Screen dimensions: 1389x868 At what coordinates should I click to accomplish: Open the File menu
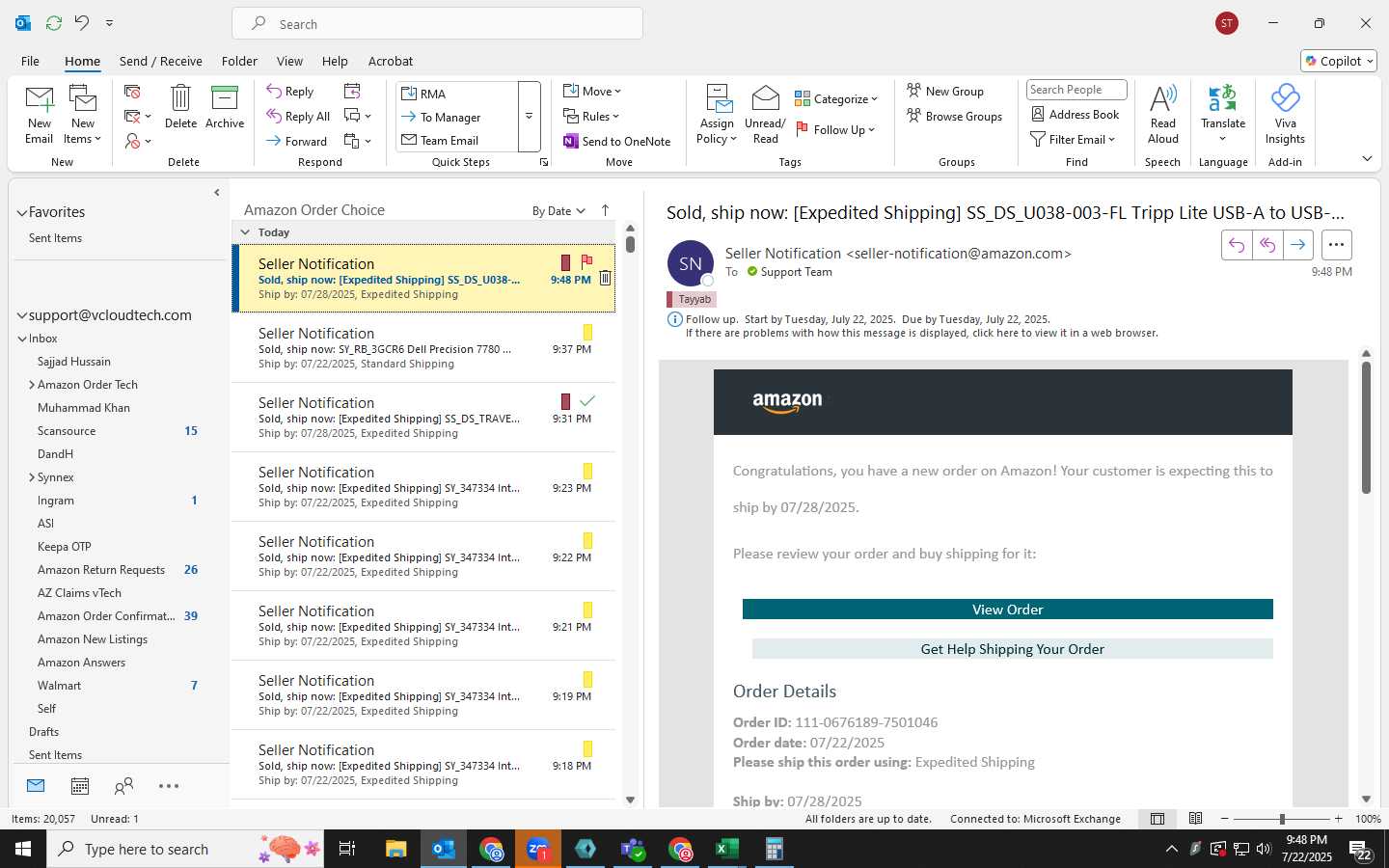pos(30,61)
